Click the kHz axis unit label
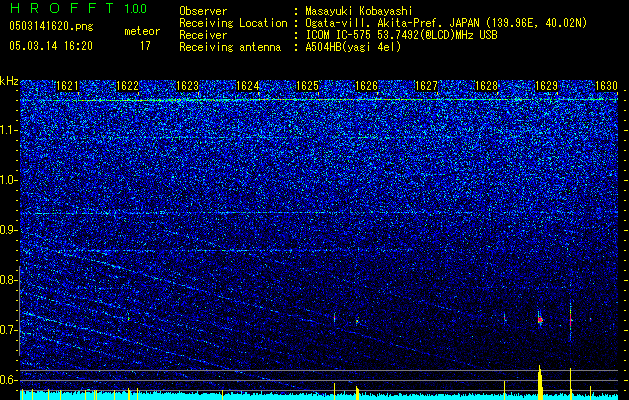 9,81
